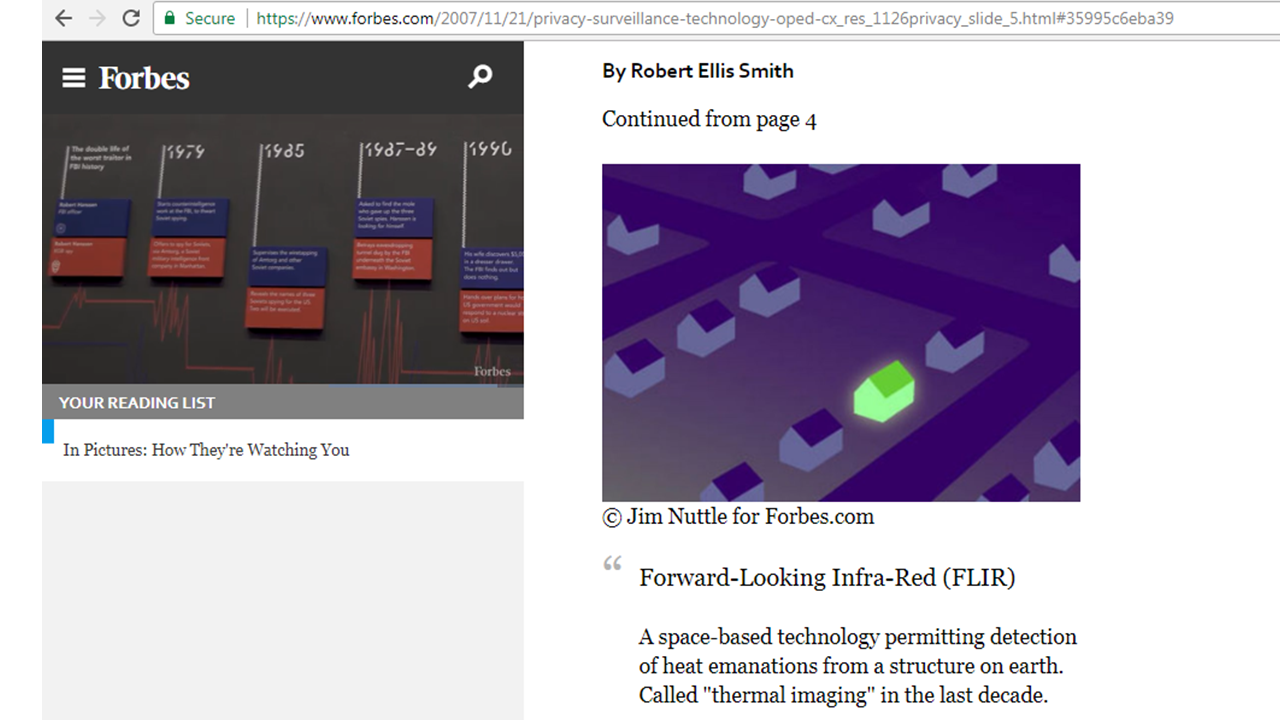Viewport: 1280px width, 720px height.
Task: Click the author name Robert Ellis Smith
Action: point(711,71)
